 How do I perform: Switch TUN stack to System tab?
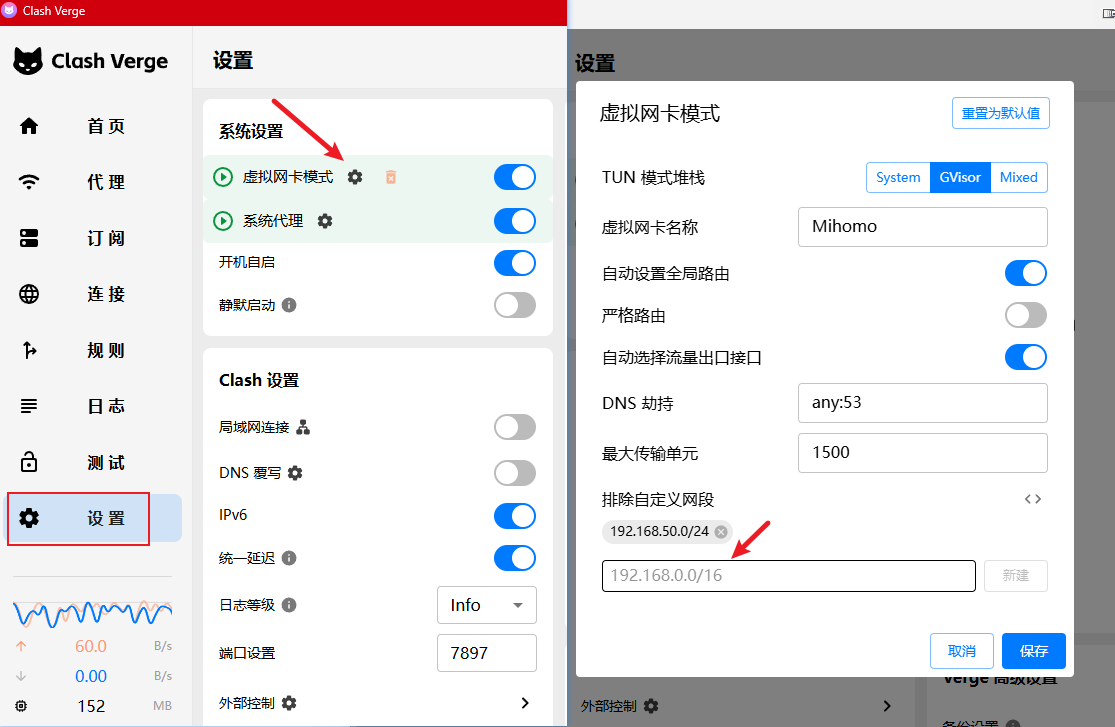coord(898,177)
